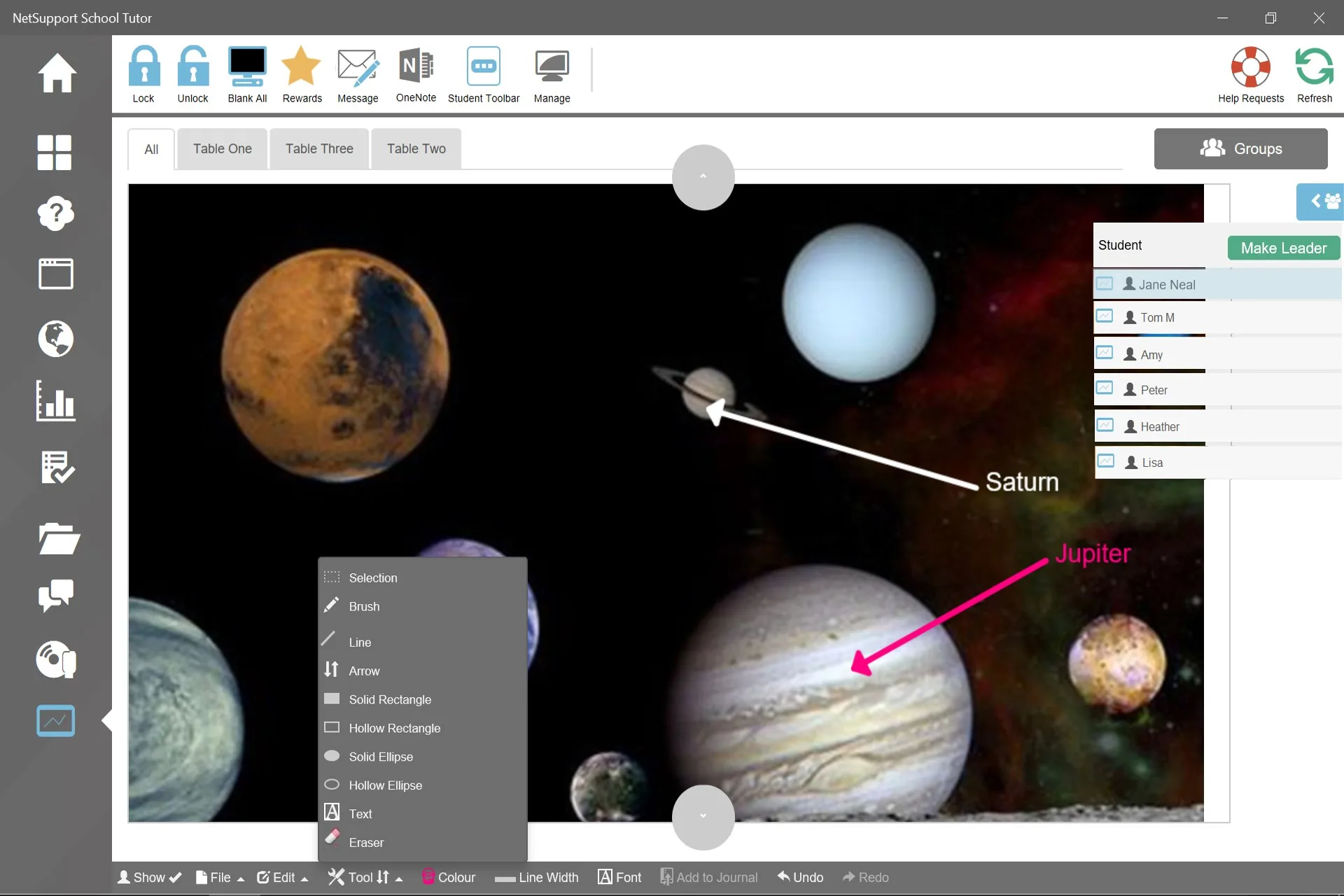Screen dimensions: 1344x896
Task: Click the Manage icon
Action: pos(552,66)
